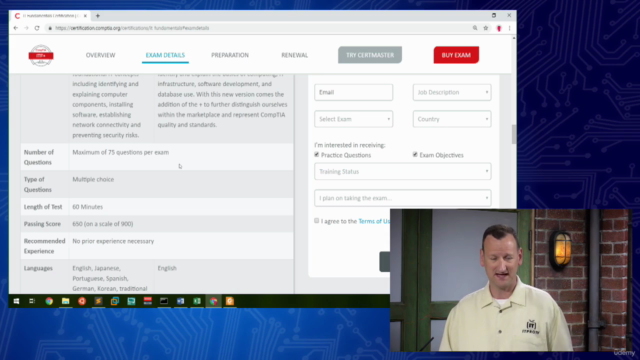
Task: Click 'No prior experience necessary' text
Action: pyautogui.click(x=113, y=241)
